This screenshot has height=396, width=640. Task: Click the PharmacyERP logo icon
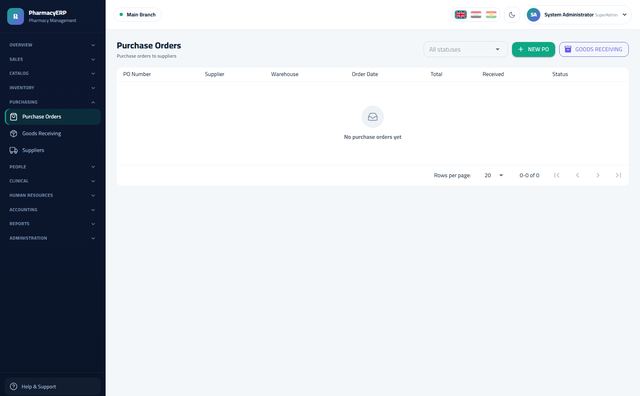coord(16,16)
